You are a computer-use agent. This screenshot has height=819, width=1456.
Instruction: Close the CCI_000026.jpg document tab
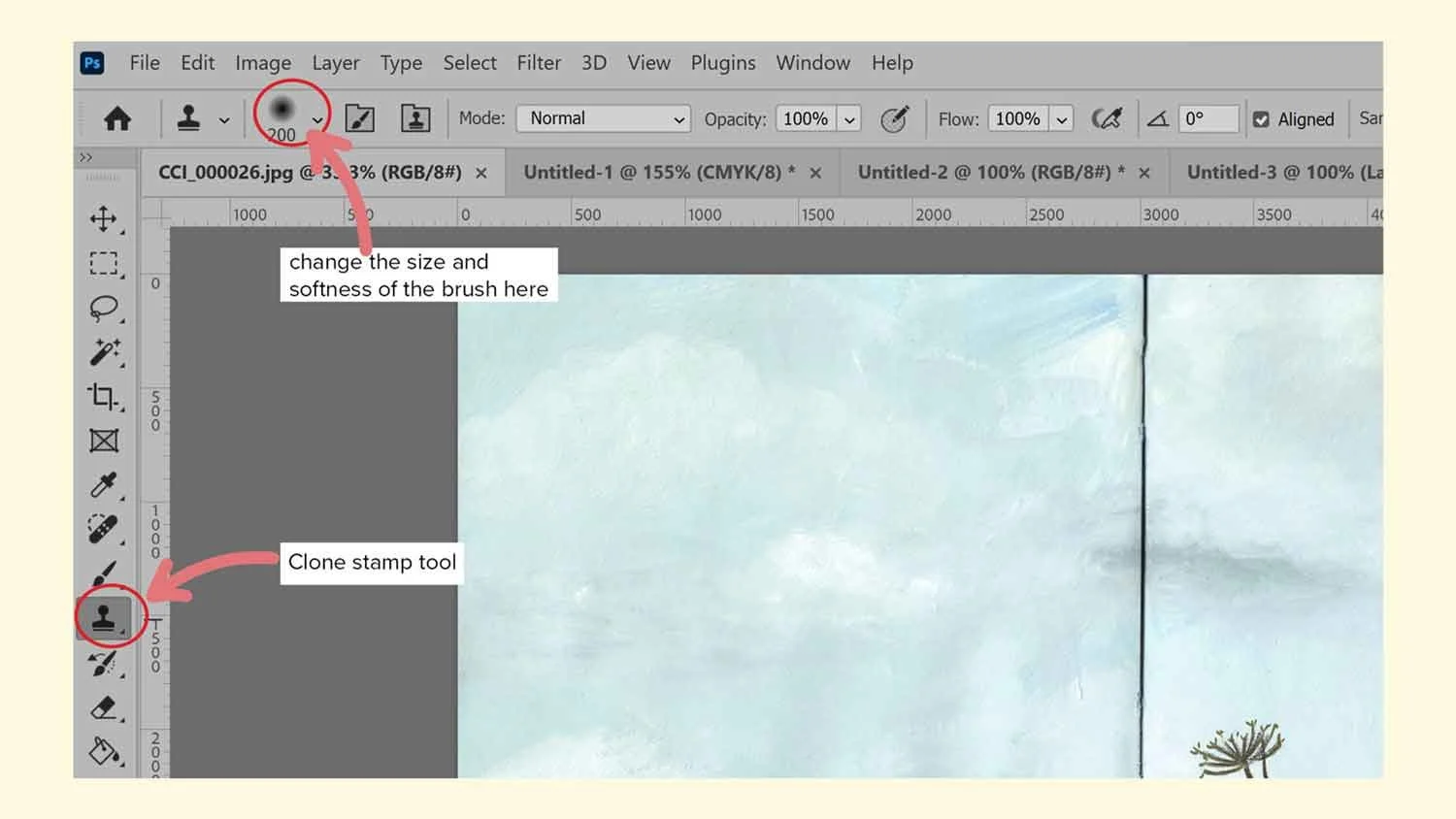tap(481, 173)
